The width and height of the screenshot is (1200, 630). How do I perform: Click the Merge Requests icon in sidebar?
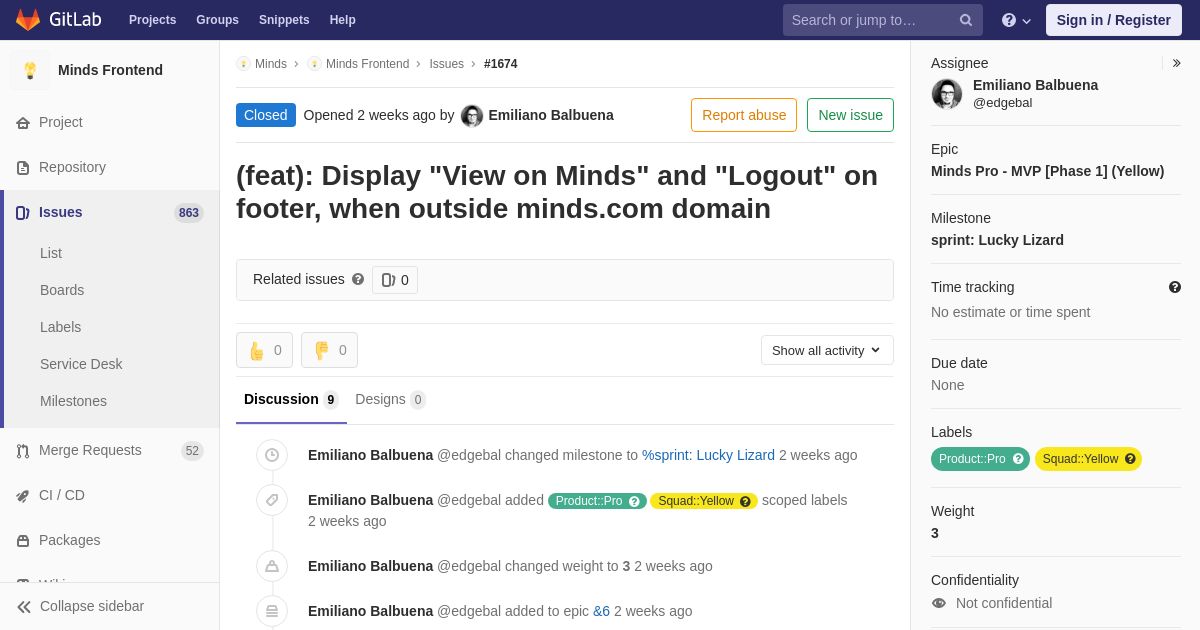[23, 451]
